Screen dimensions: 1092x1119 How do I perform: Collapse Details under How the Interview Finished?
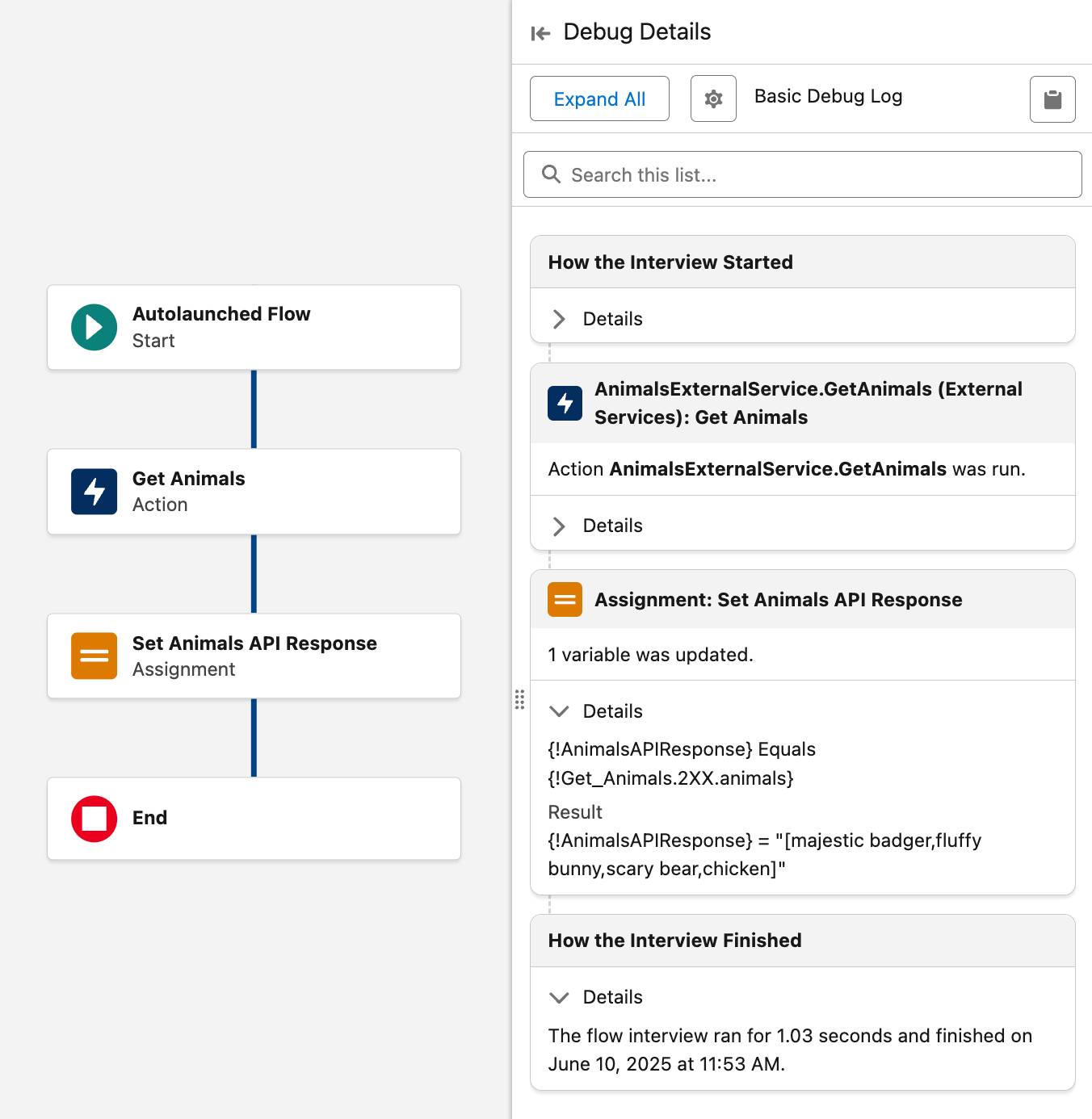(x=559, y=997)
